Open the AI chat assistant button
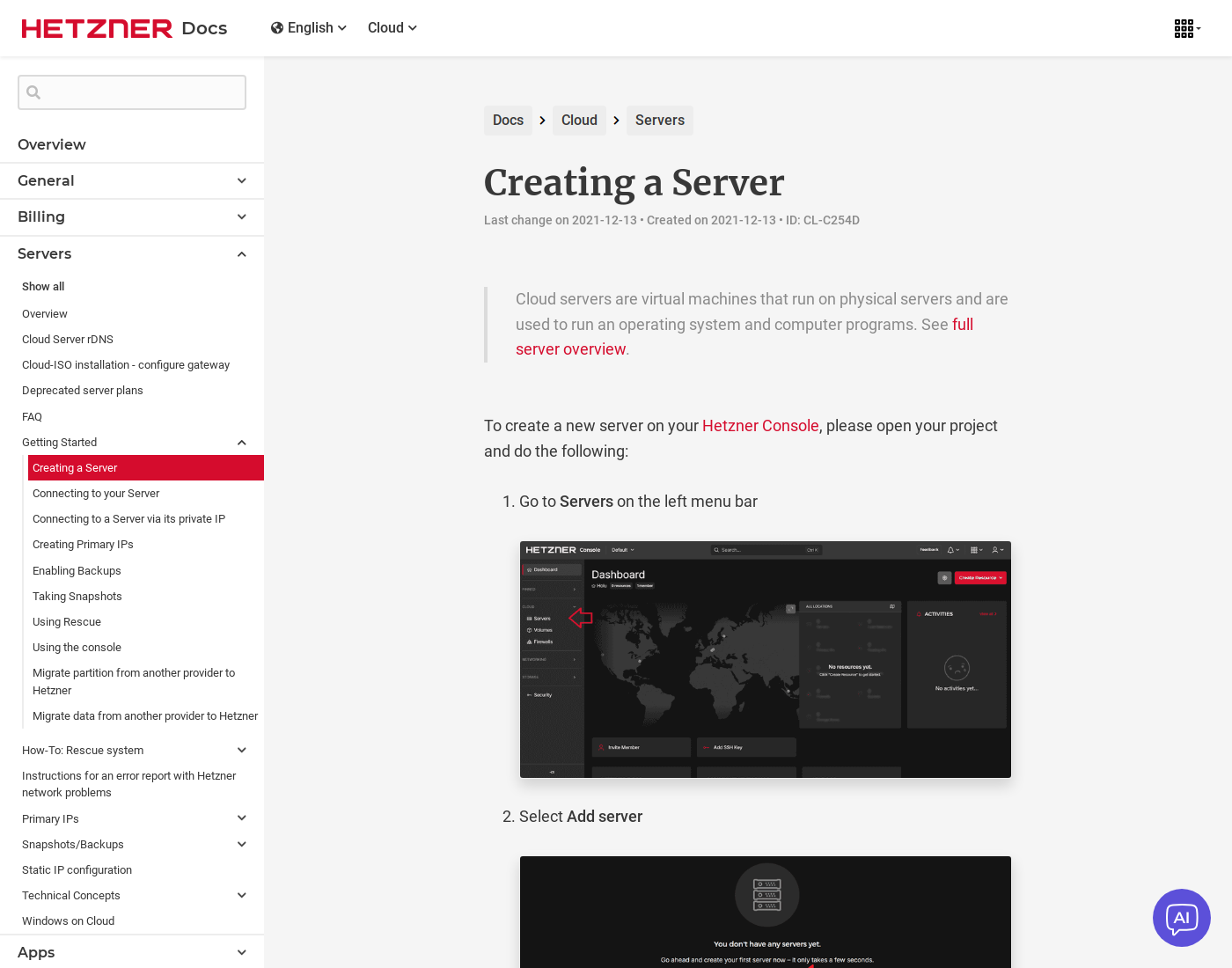 click(x=1182, y=918)
